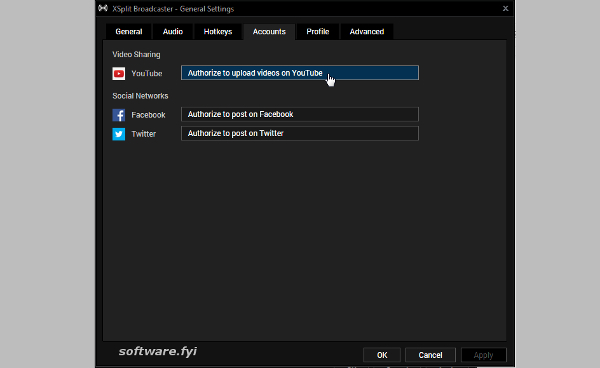The height and width of the screenshot is (368, 600).
Task: Authorize to upload videos on YouTube
Action: (x=300, y=73)
